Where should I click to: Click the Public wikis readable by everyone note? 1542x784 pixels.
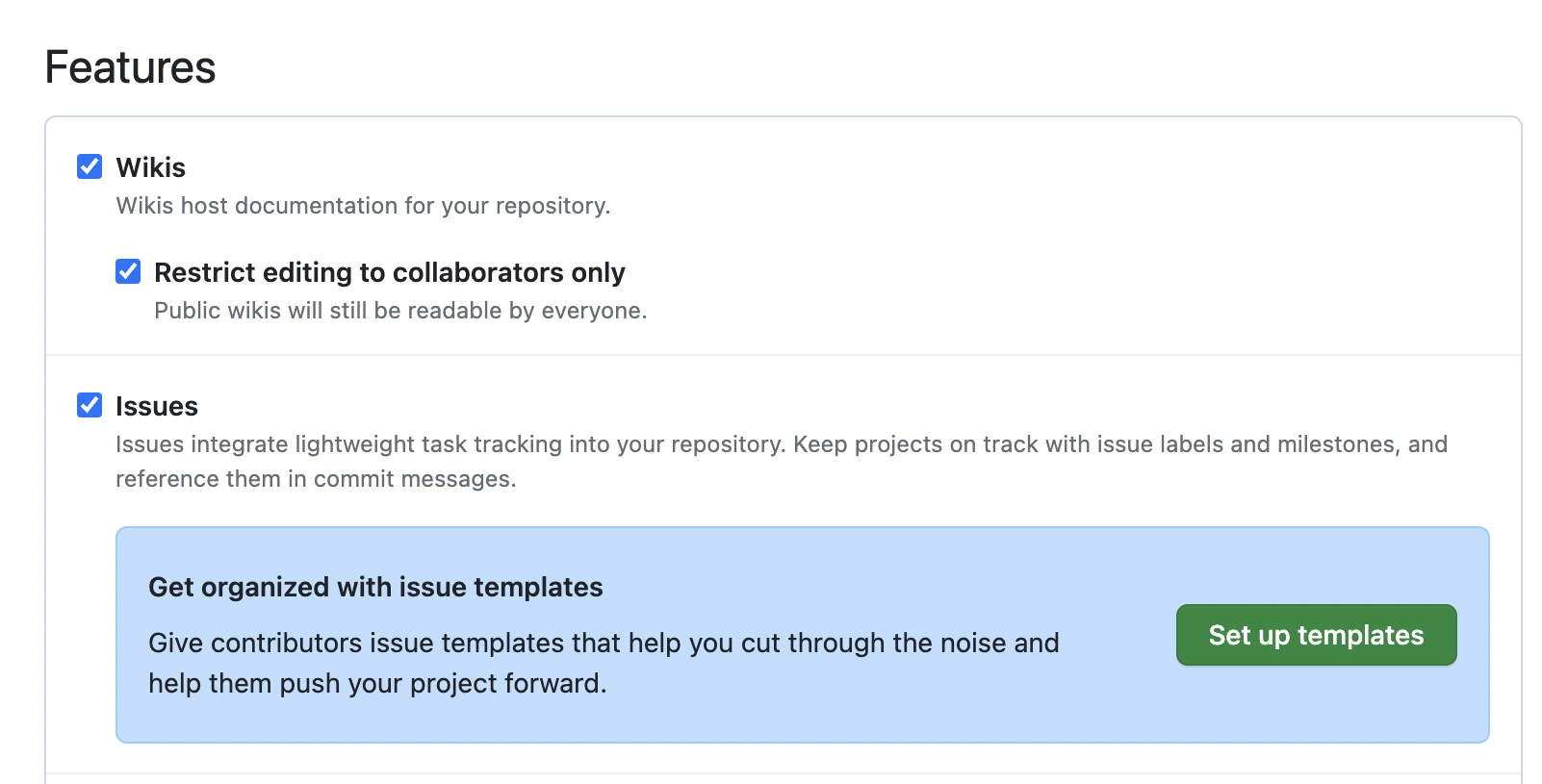point(400,311)
